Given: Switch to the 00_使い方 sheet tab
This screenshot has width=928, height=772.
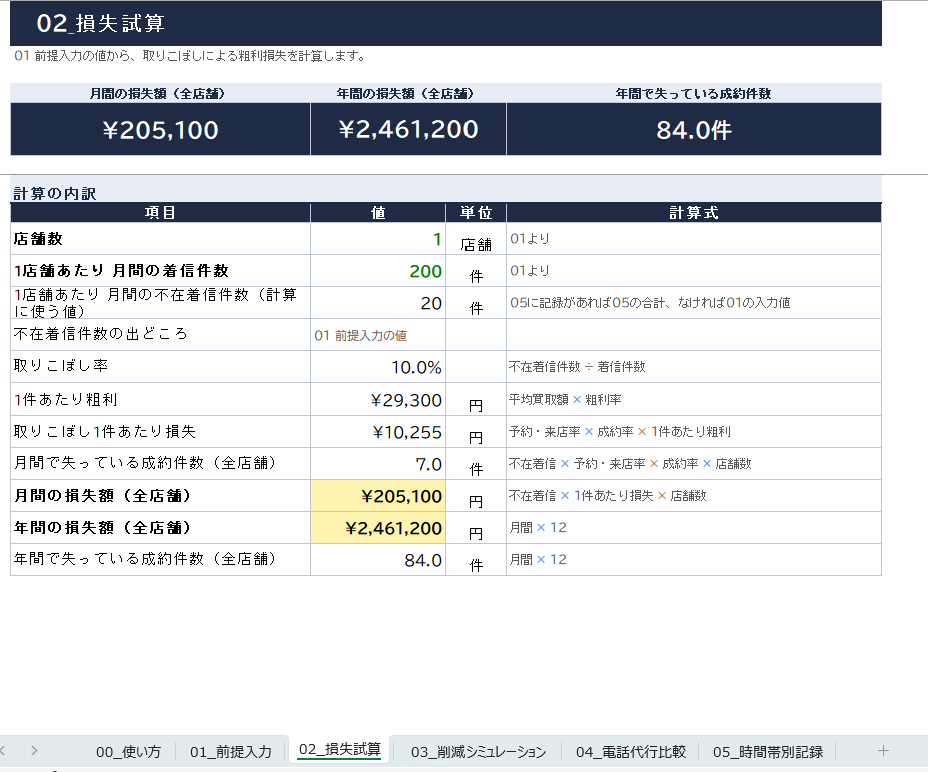Looking at the screenshot, I should click(x=128, y=752).
